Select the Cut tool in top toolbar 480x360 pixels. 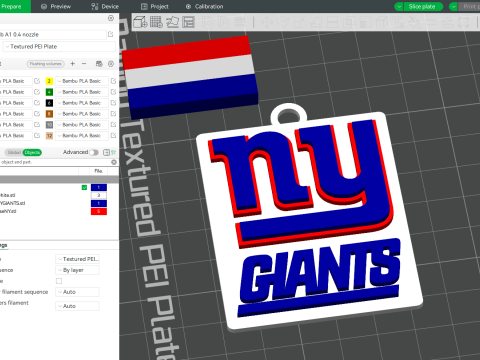(x=332, y=22)
